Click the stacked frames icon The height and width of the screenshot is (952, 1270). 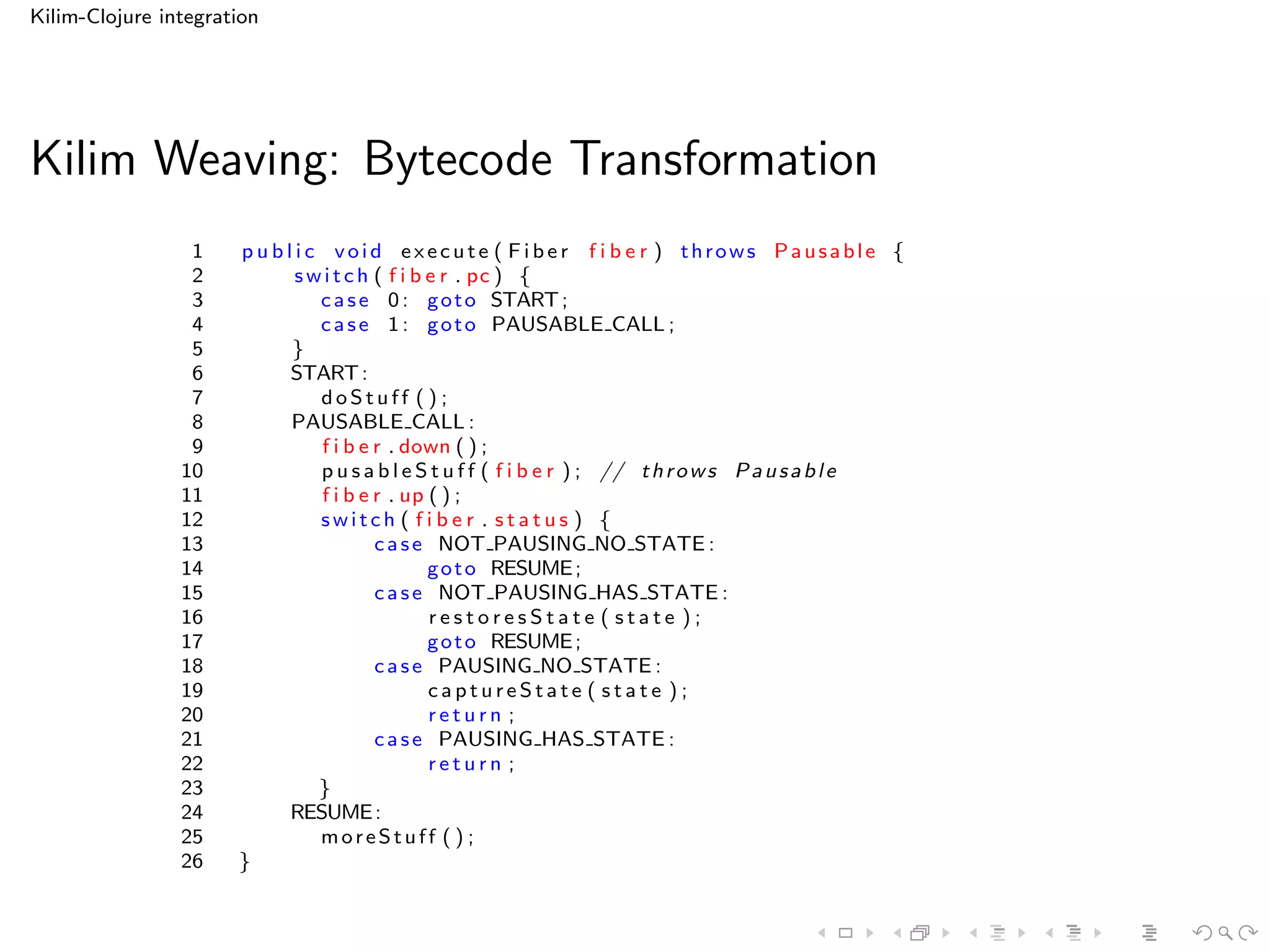pyautogui.click(x=921, y=933)
